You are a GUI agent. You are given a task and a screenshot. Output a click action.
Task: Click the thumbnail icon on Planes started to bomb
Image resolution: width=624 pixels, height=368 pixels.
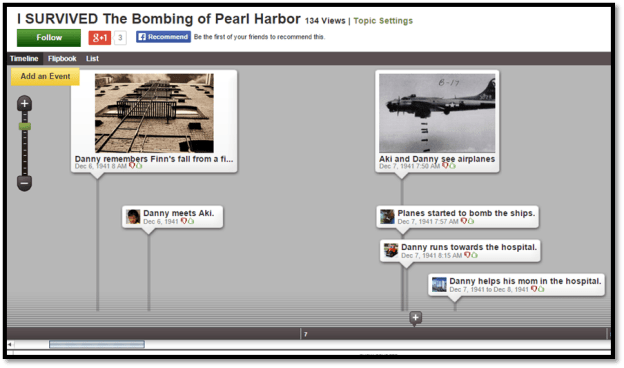pyautogui.click(x=387, y=217)
